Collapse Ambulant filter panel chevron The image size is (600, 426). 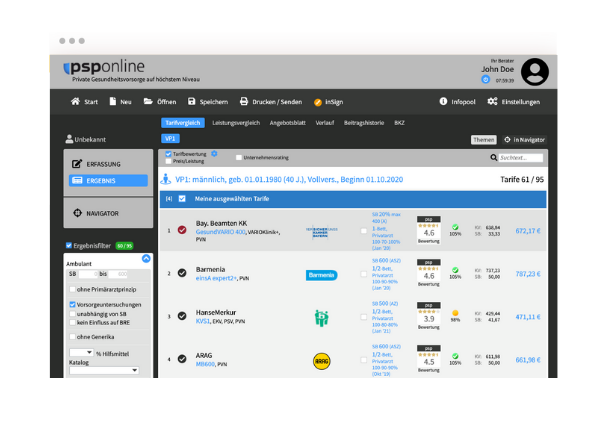tap(146, 259)
